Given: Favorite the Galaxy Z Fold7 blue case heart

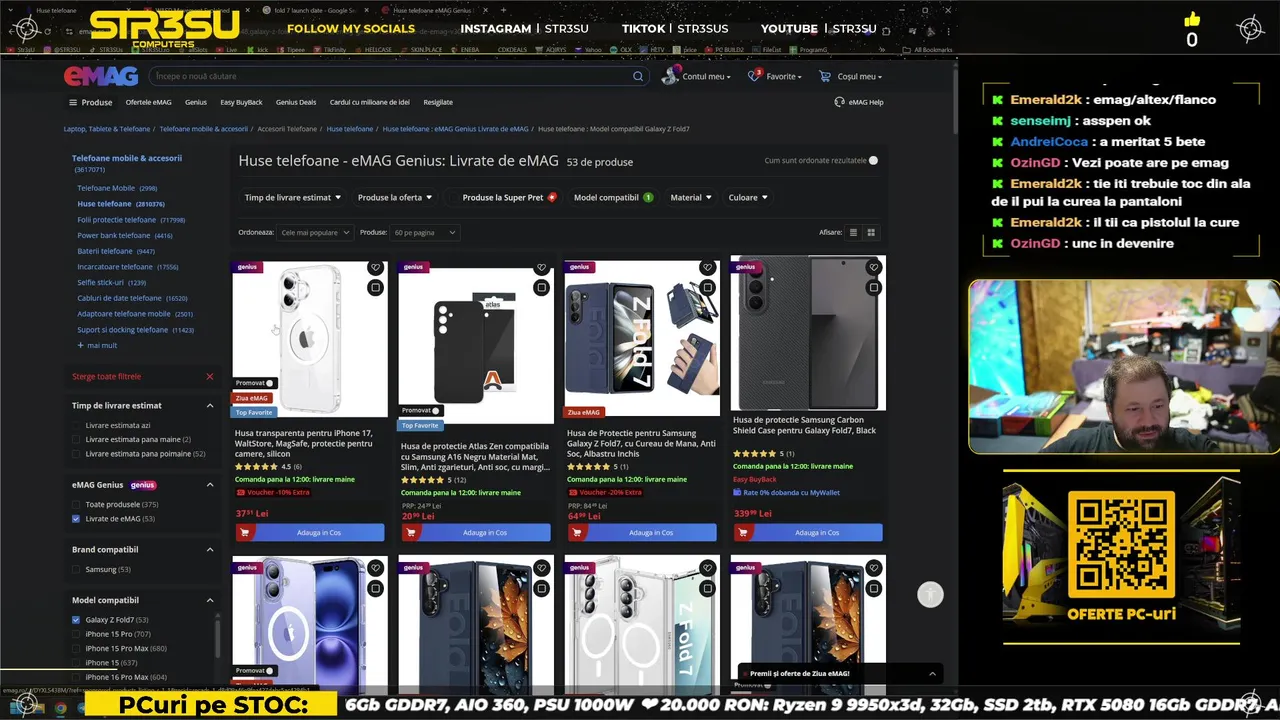Looking at the screenshot, I should tap(707, 267).
